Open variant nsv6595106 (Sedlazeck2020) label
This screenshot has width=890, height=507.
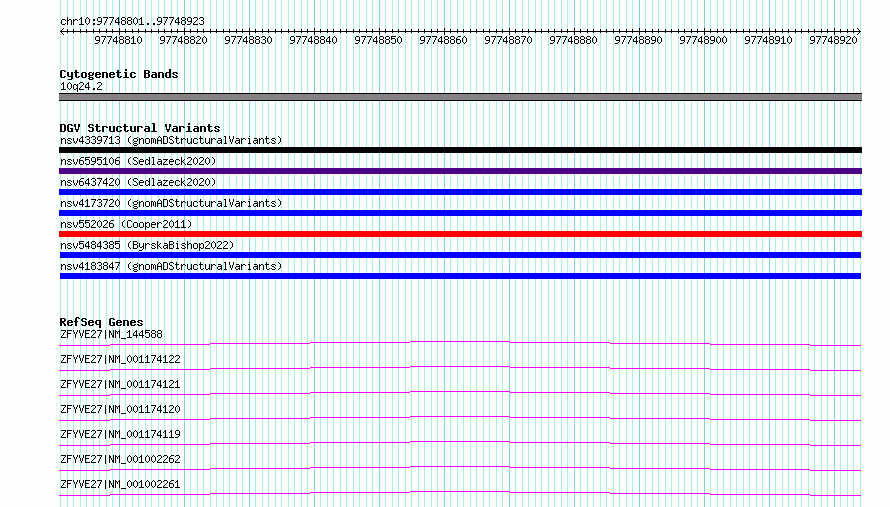[138, 161]
